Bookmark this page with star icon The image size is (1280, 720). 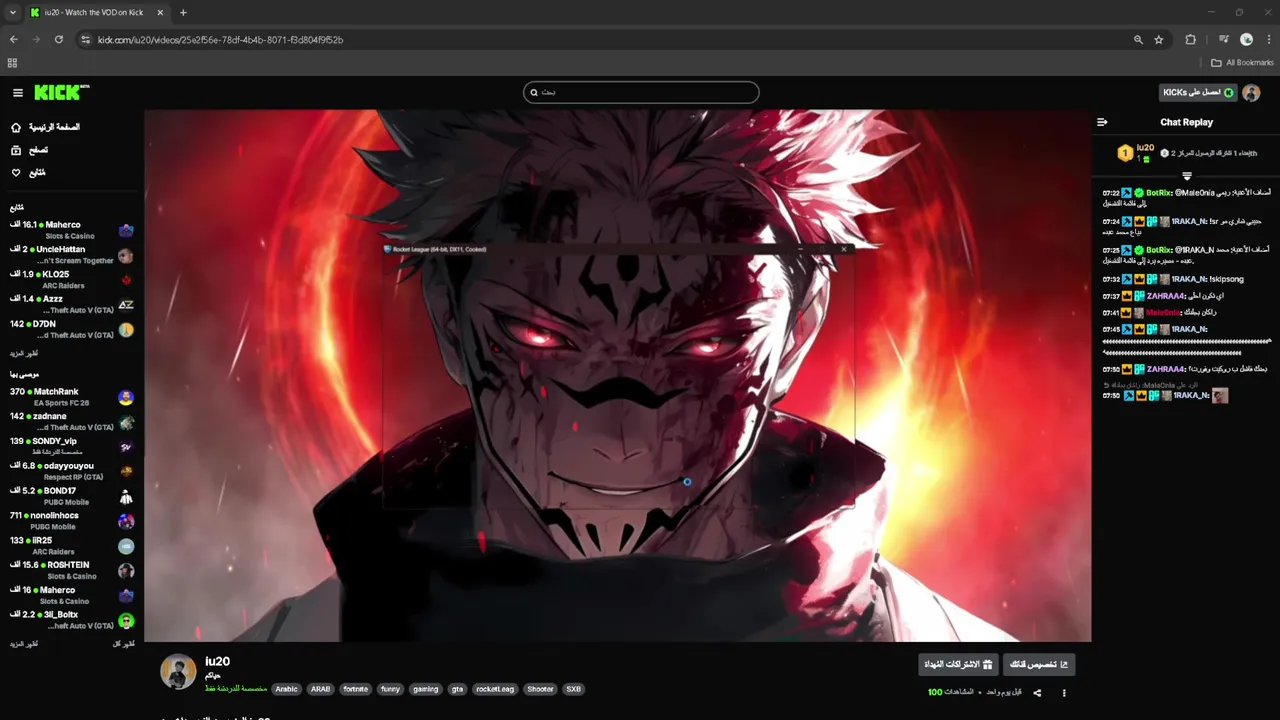pyautogui.click(x=1159, y=40)
